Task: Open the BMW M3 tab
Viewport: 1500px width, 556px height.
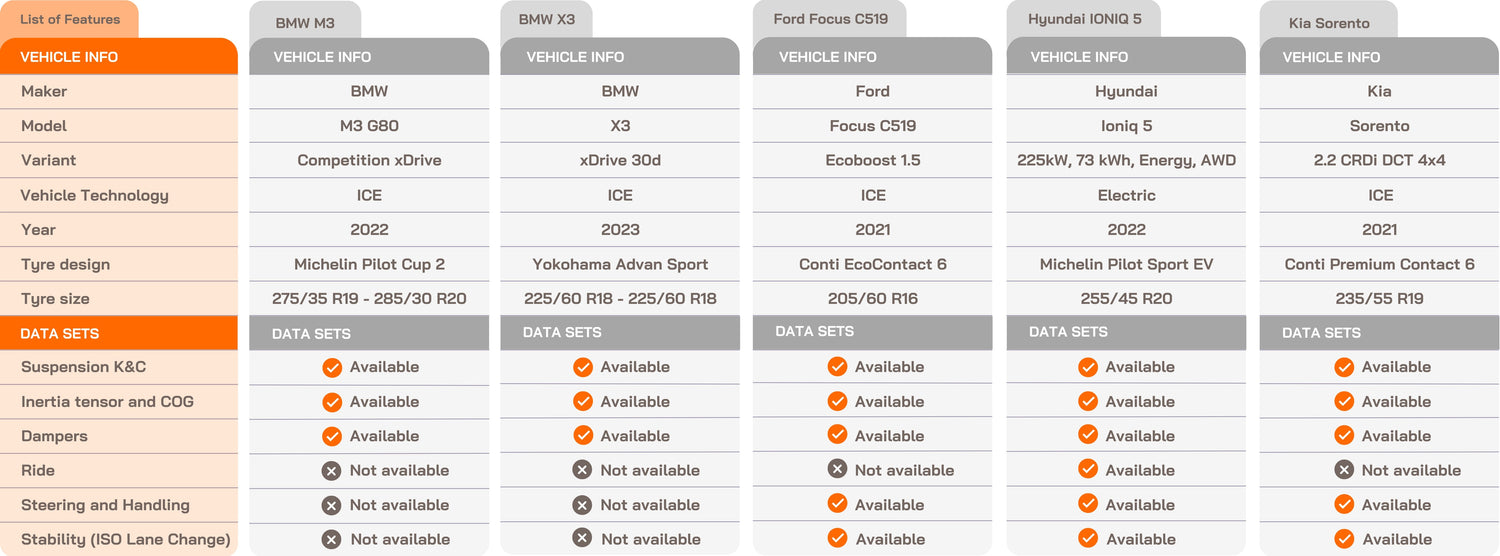Action: (305, 22)
